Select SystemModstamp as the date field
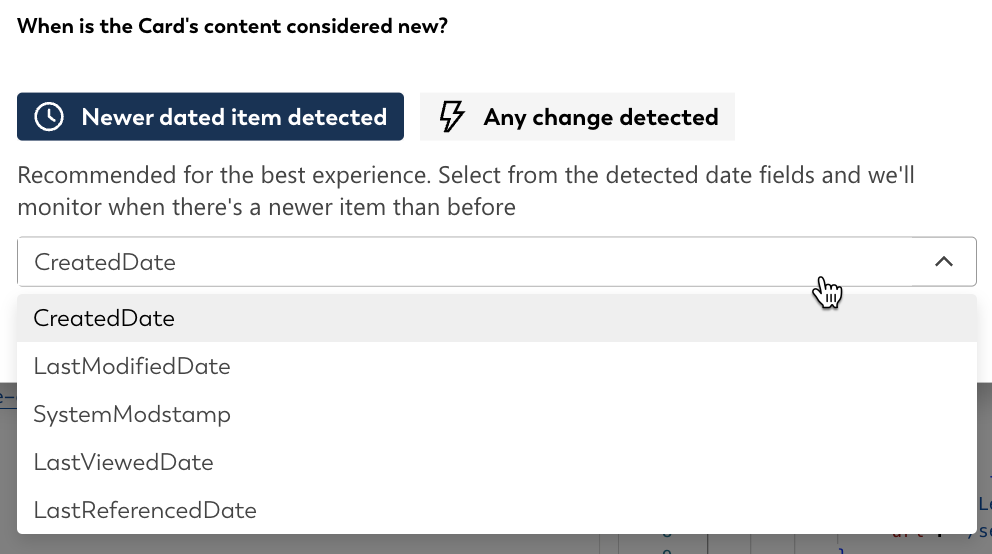Image resolution: width=992 pixels, height=554 pixels. (x=497, y=414)
